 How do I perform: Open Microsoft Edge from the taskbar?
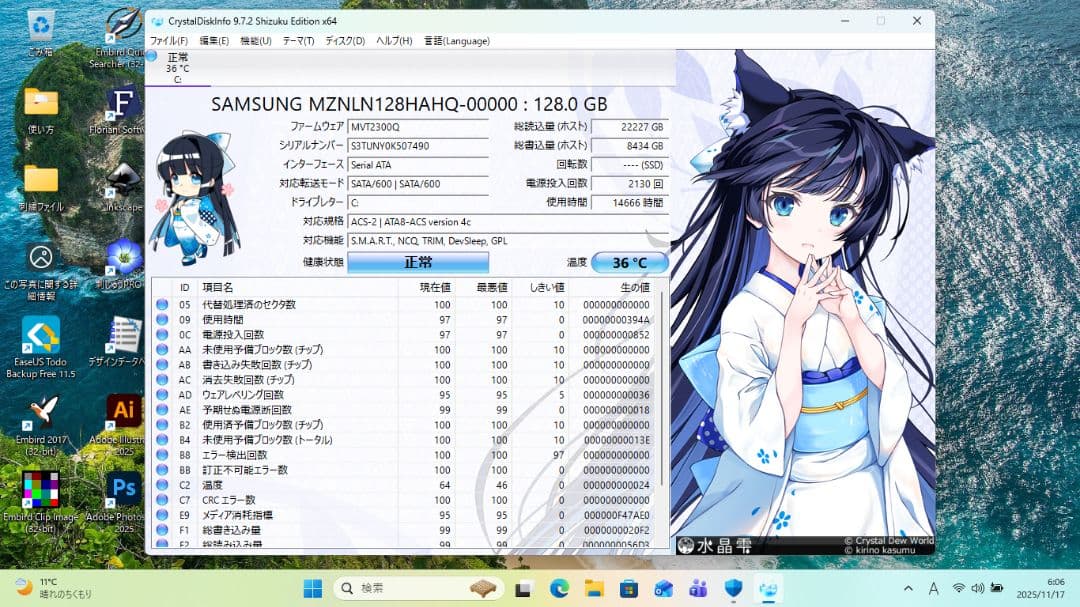560,588
